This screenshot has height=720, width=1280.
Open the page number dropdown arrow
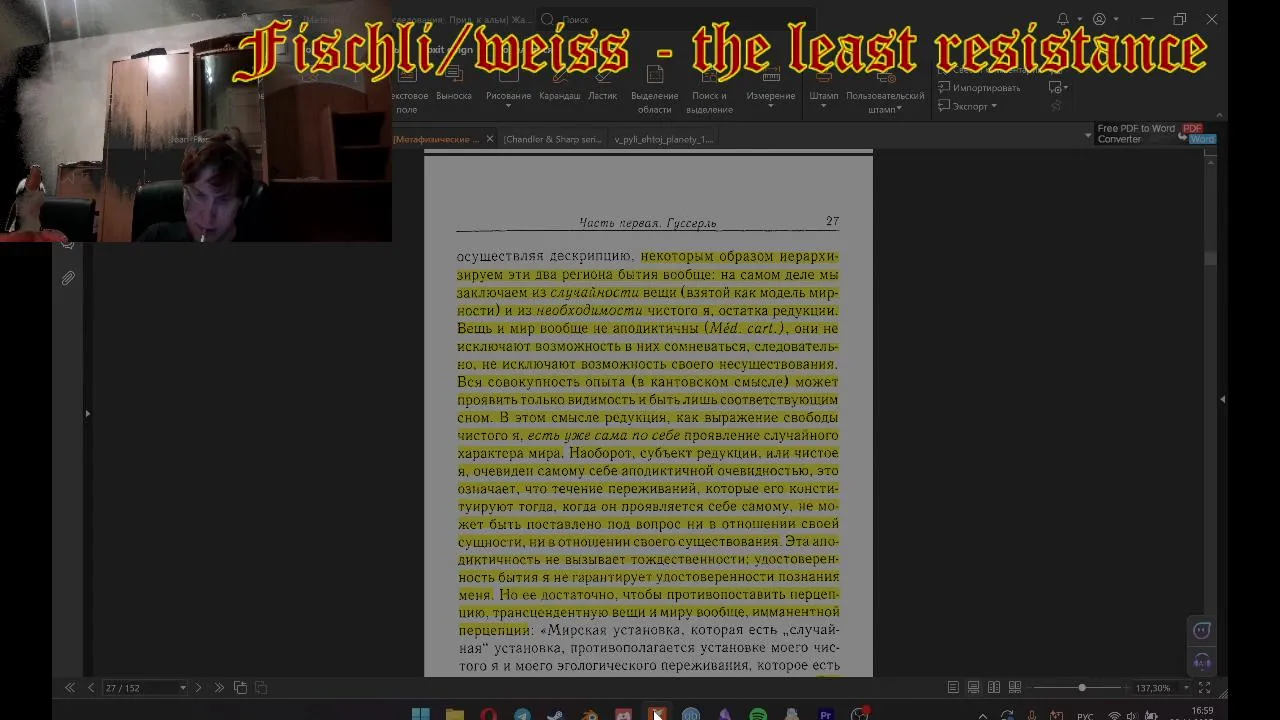pyautogui.click(x=182, y=688)
